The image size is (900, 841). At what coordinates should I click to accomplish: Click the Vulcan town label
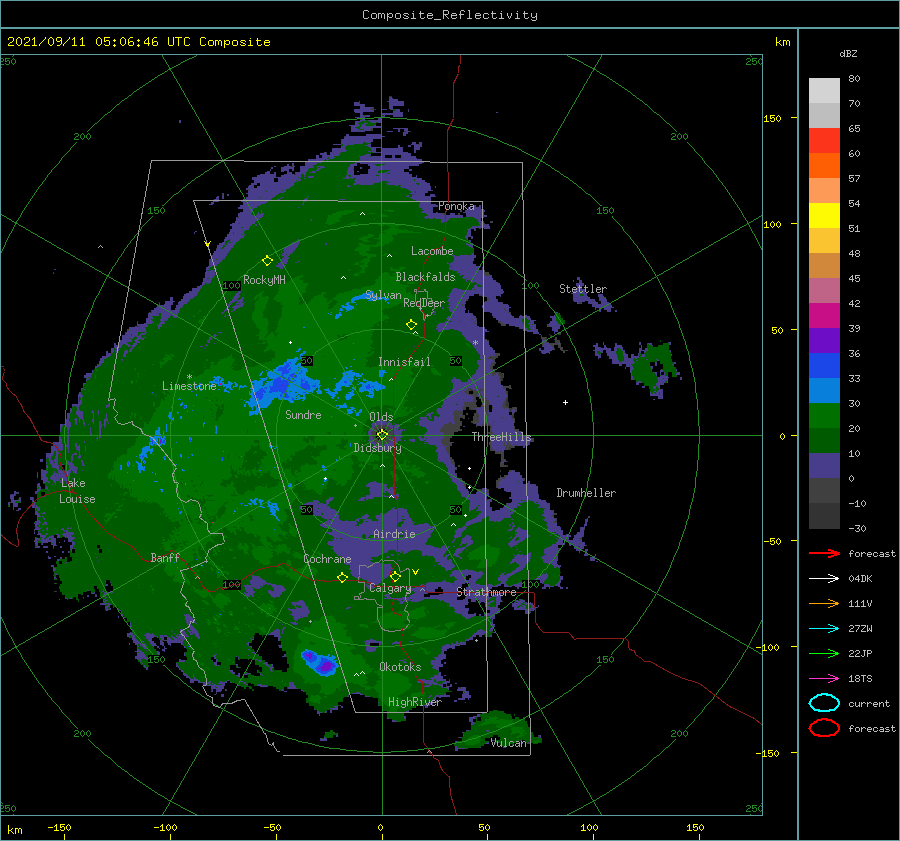click(509, 743)
